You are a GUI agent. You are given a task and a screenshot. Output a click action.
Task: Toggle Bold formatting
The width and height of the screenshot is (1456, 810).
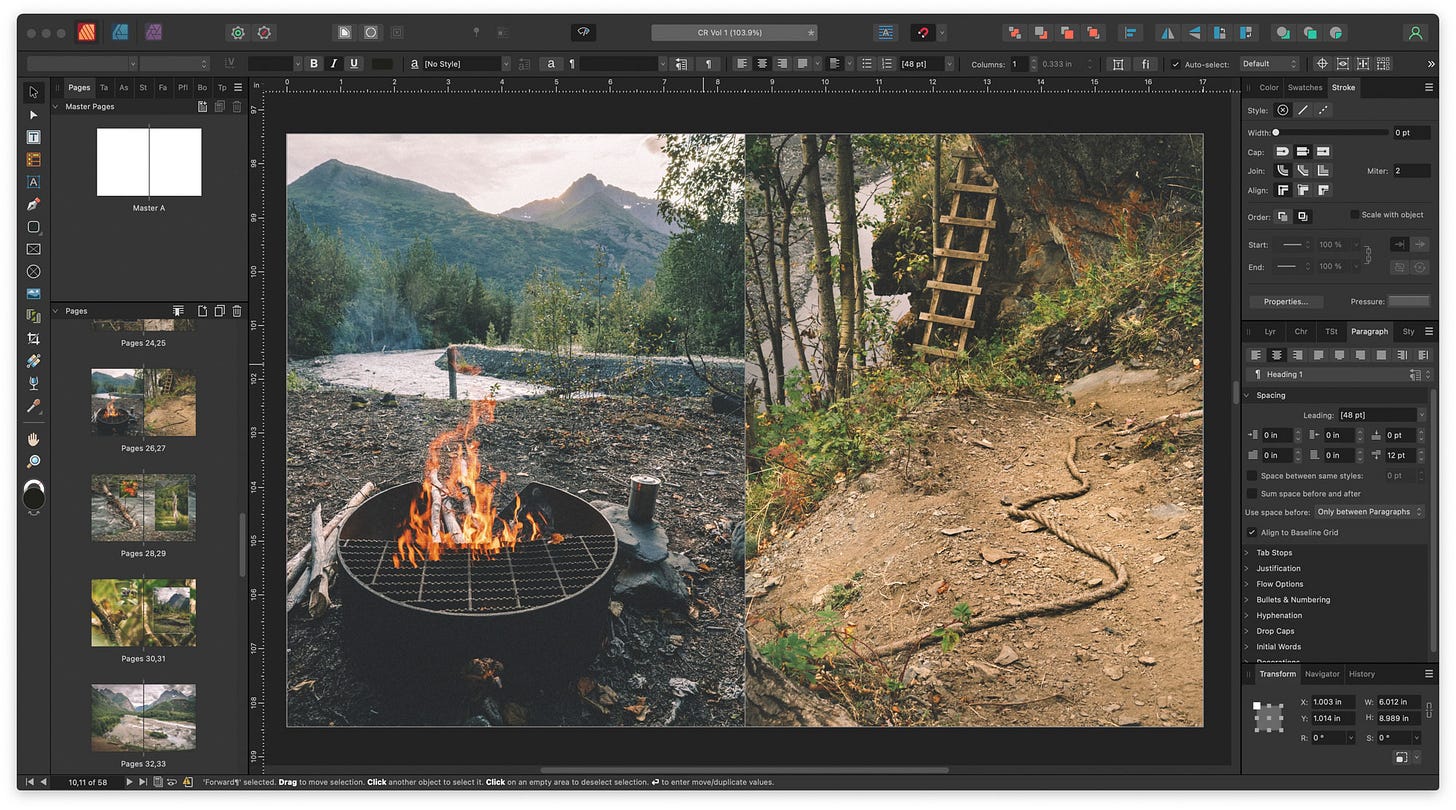pyautogui.click(x=314, y=64)
